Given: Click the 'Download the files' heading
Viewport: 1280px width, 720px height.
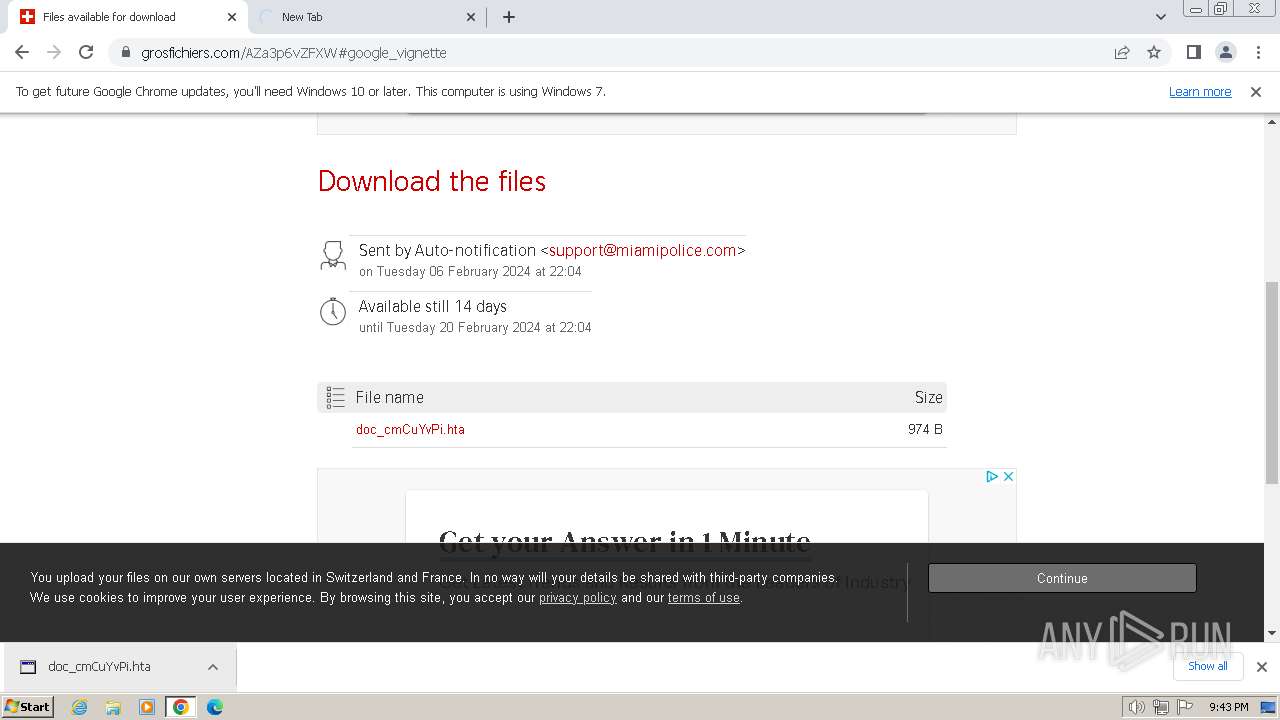Looking at the screenshot, I should (x=432, y=181).
